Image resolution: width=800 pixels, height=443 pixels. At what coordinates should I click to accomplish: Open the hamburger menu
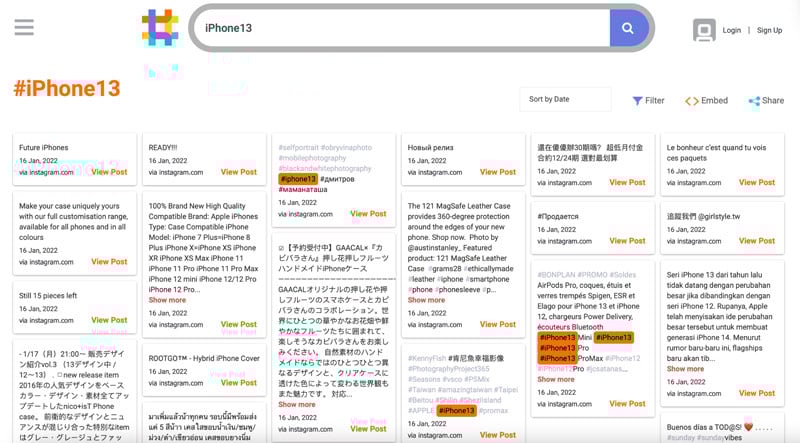pos(24,27)
